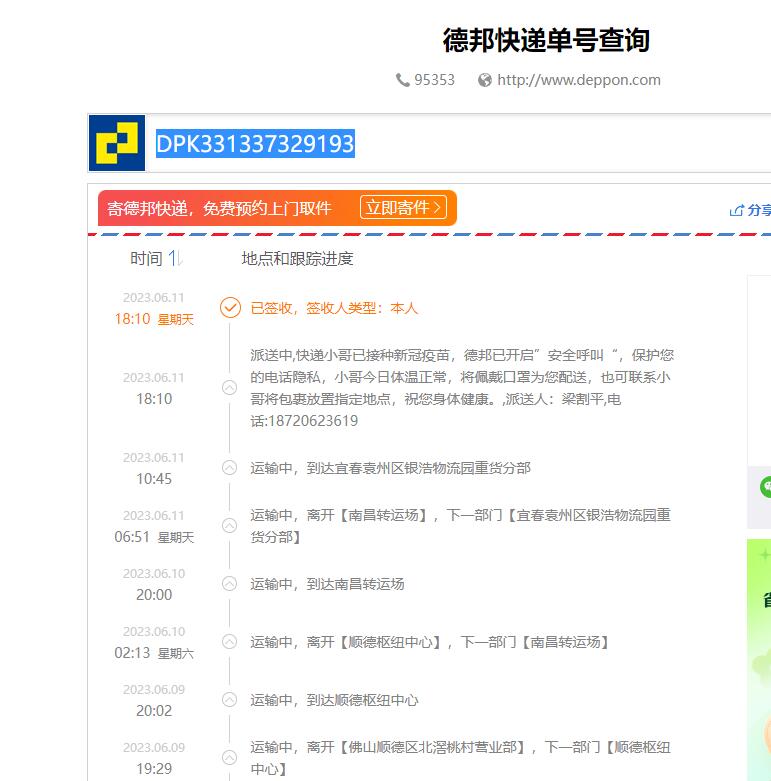
Task: Click the Deppon Express logo icon
Action: click(x=117, y=143)
